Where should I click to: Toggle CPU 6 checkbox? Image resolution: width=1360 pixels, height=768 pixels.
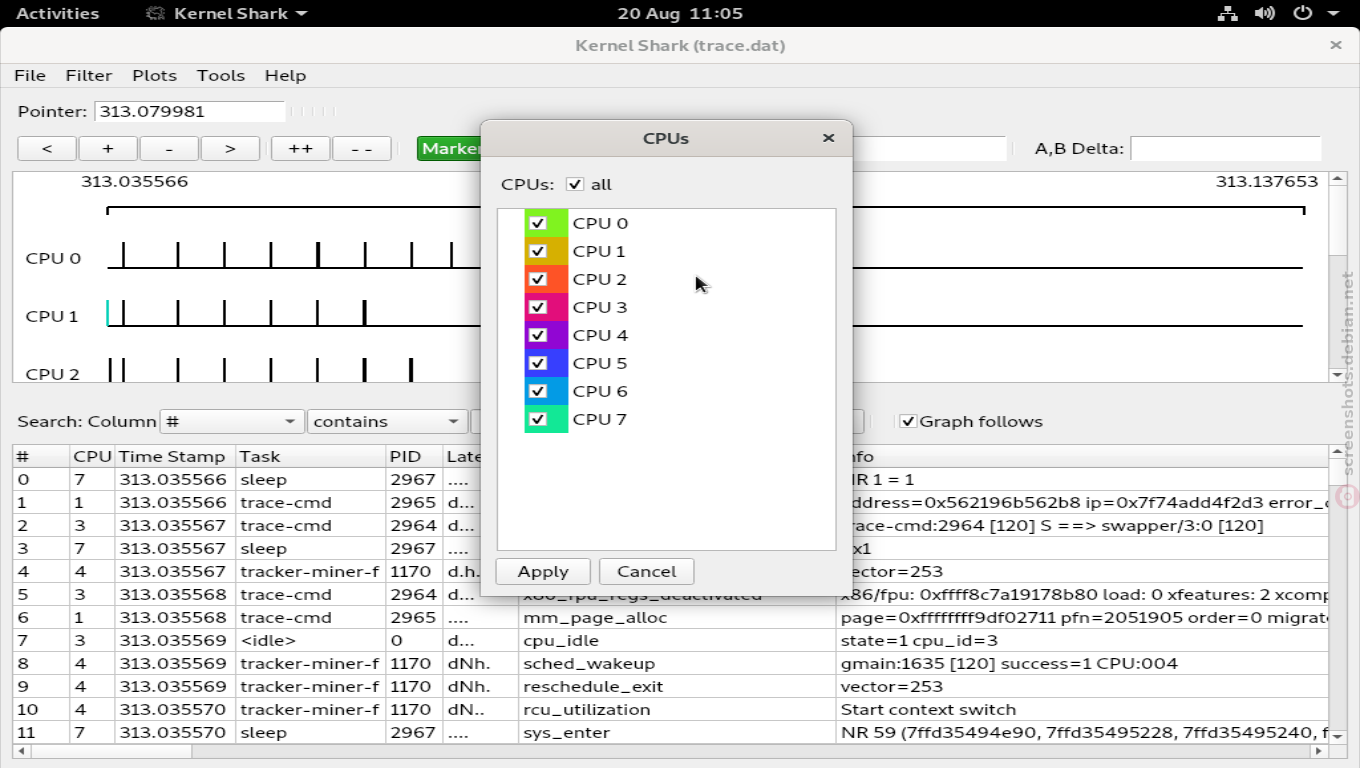[x=538, y=391]
